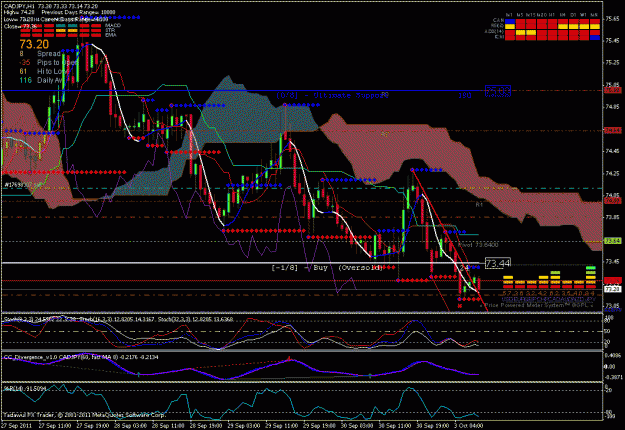Select the W1 timeframe column header
The width and height of the screenshot is (625, 430).
coord(584,15)
